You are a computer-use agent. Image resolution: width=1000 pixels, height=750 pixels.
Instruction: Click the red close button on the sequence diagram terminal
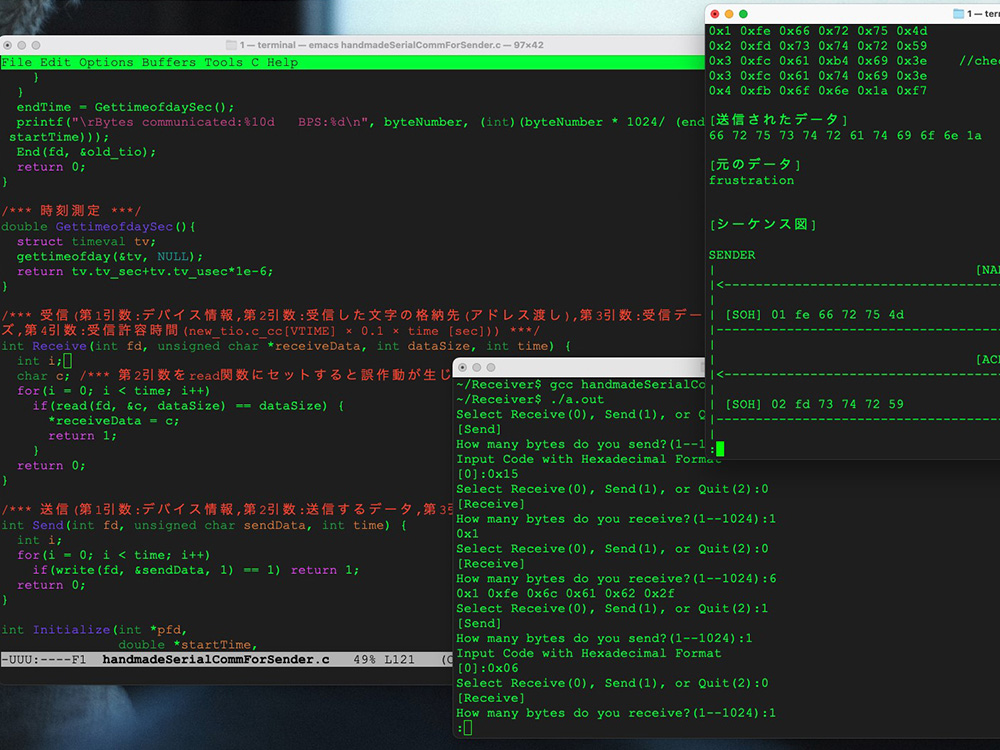point(714,13)
